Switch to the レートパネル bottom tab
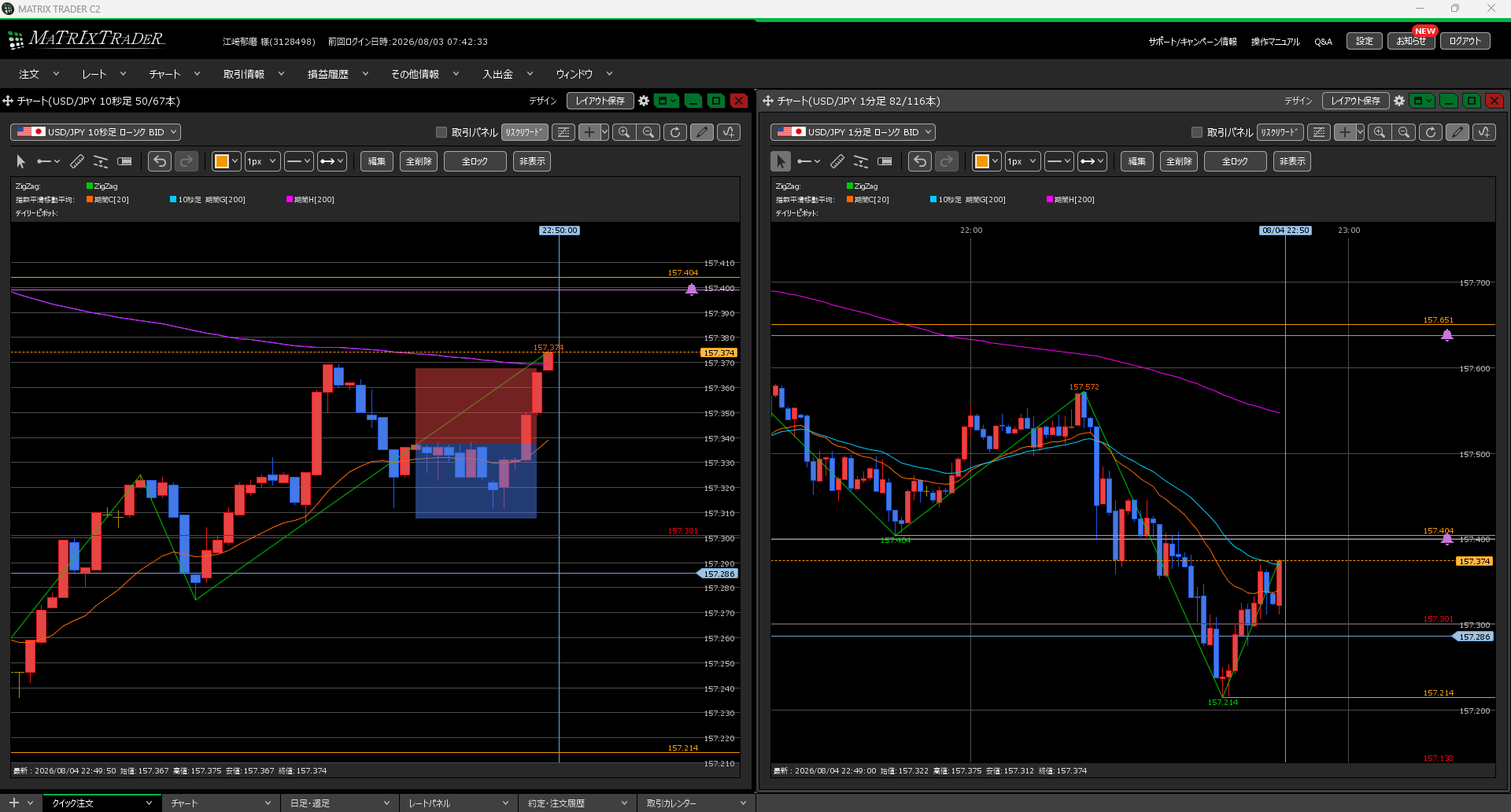 click(458, 803)
